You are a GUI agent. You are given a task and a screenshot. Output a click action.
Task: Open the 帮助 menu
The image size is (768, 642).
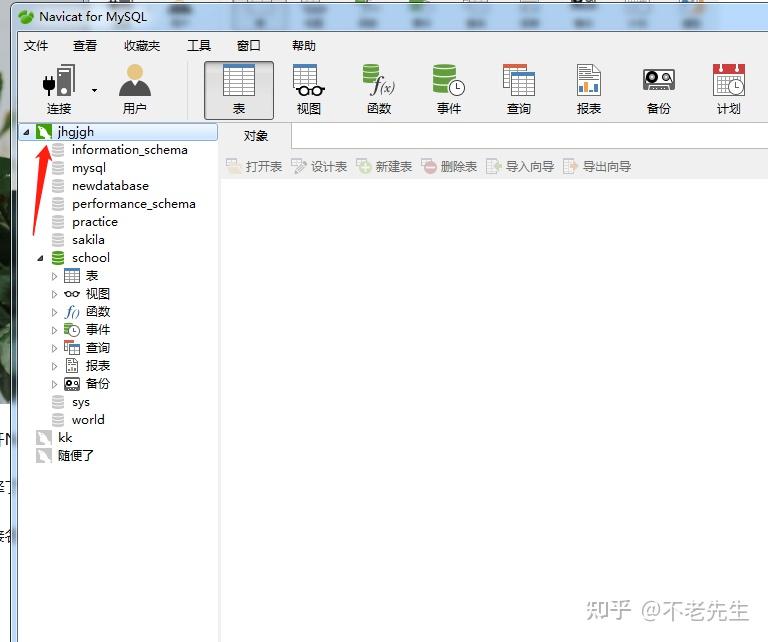click(304, 46)
